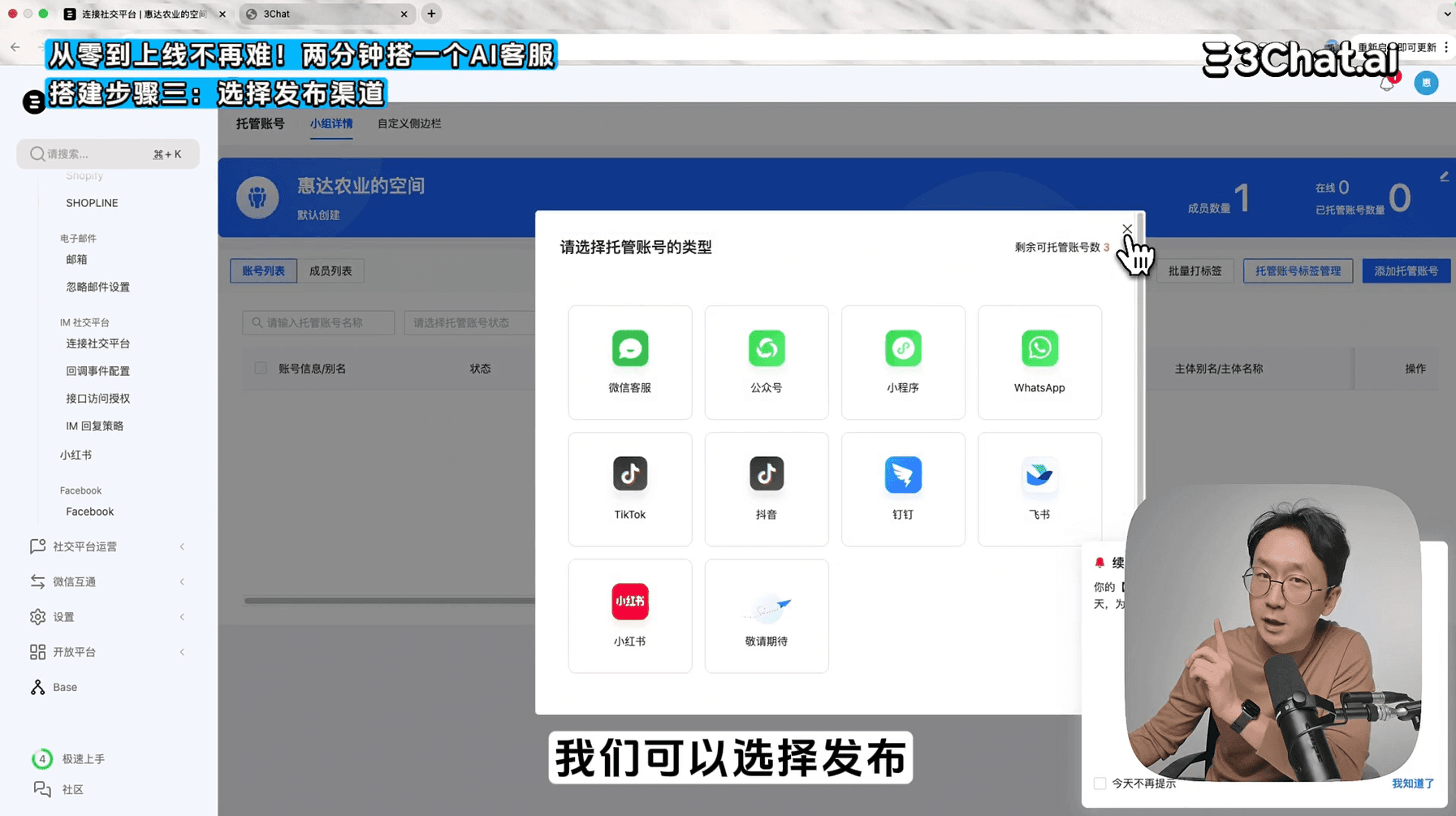Click the 批量打标签 button
The image size is (1456, 816).
click(1195, 271)
